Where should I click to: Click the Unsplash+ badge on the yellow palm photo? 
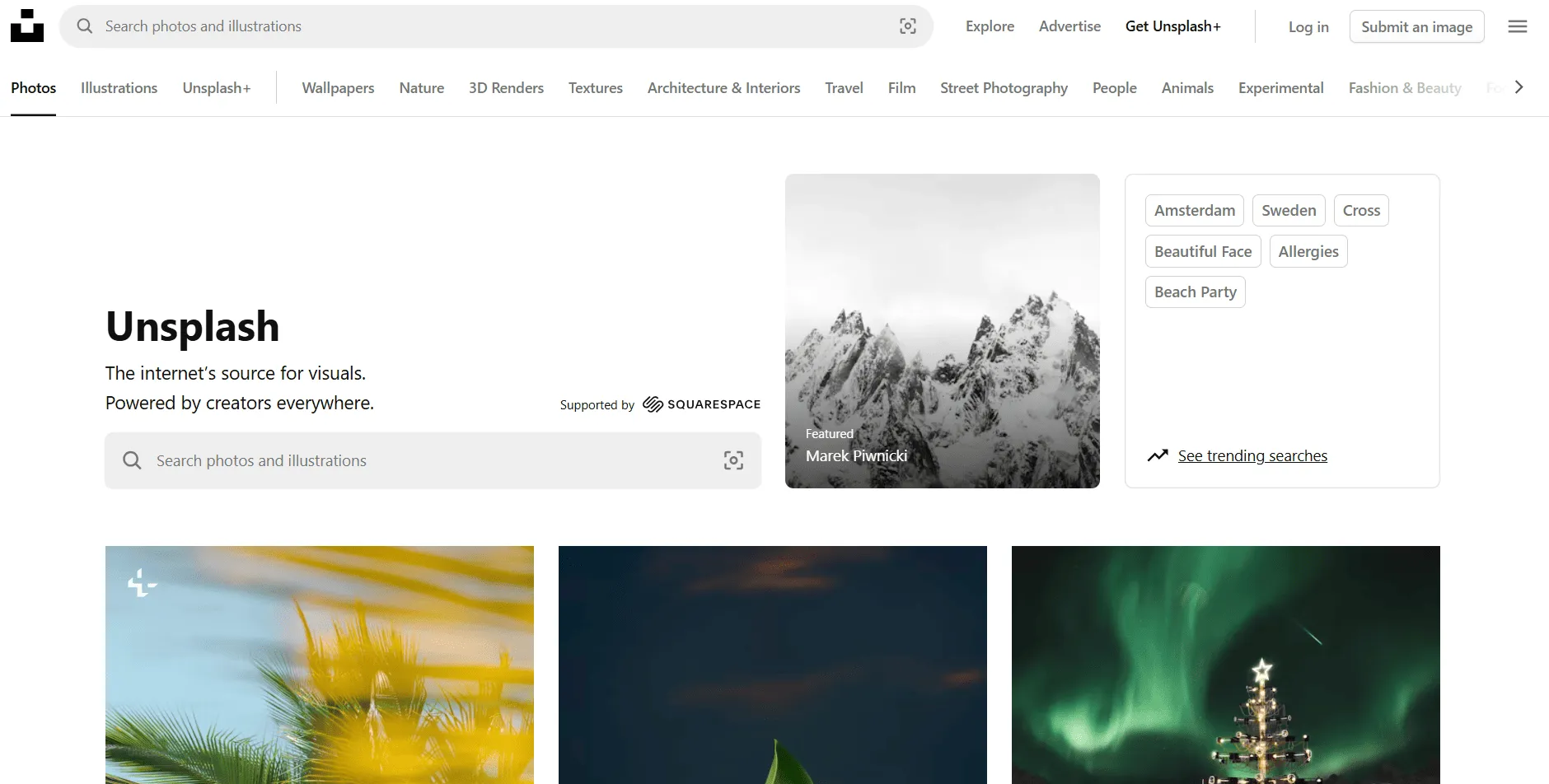[140, 583]
